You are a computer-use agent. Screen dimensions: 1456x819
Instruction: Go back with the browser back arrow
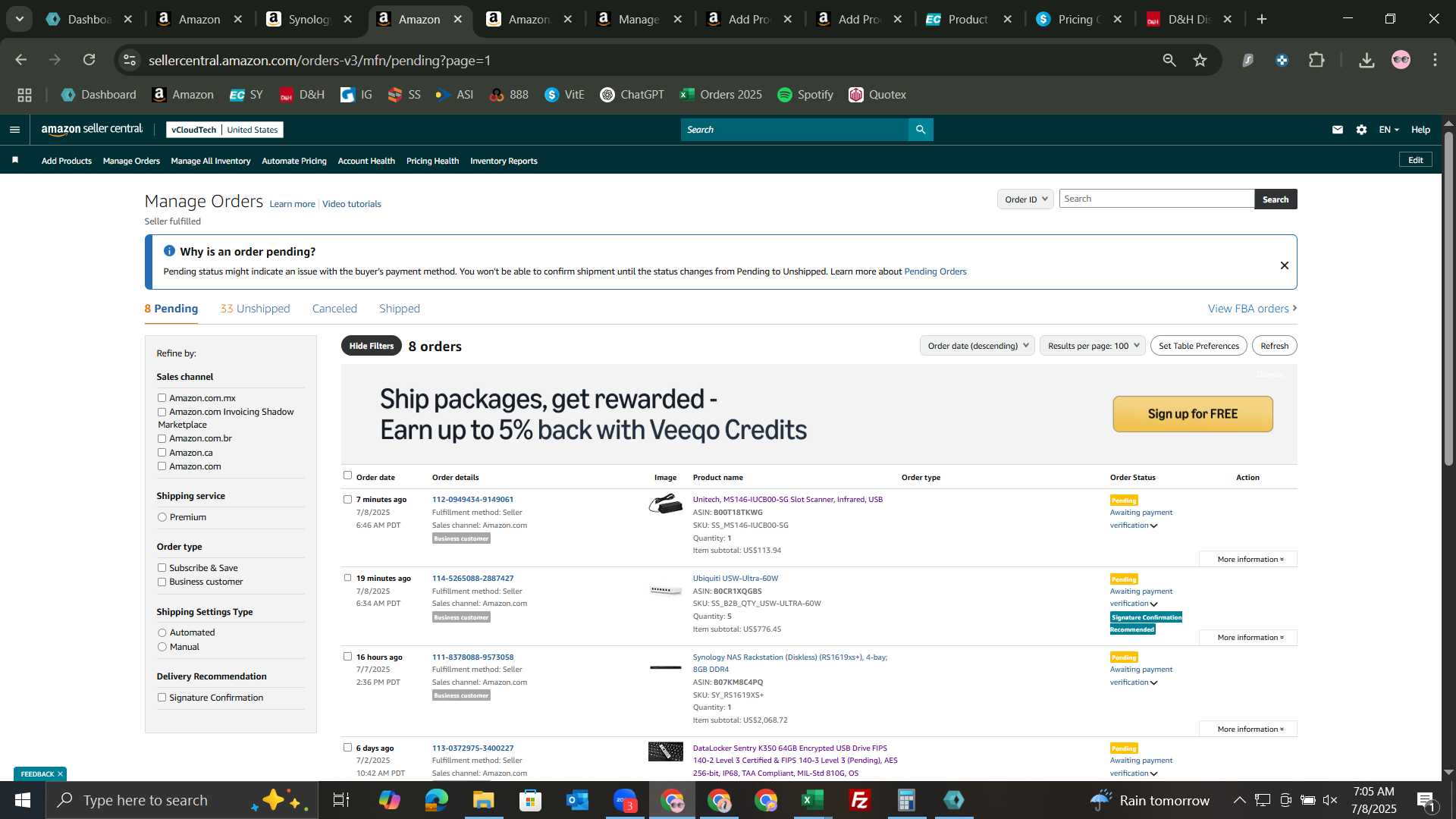21,60
